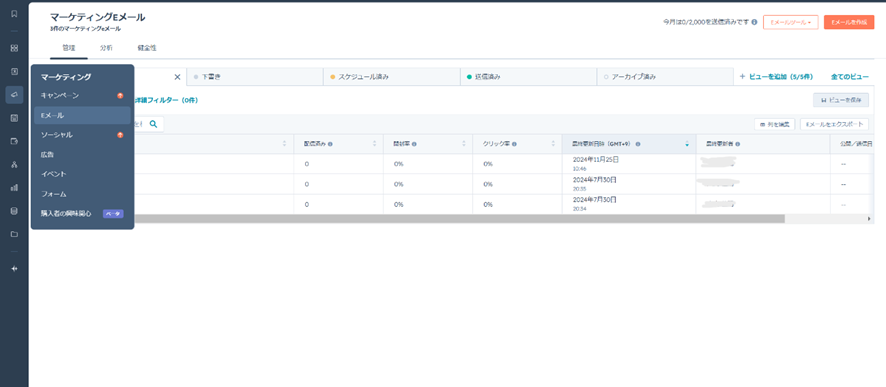Select Eメール in the Marketing menu
The width and height of the screenshot is (886, 387).
tap(82, 115)
